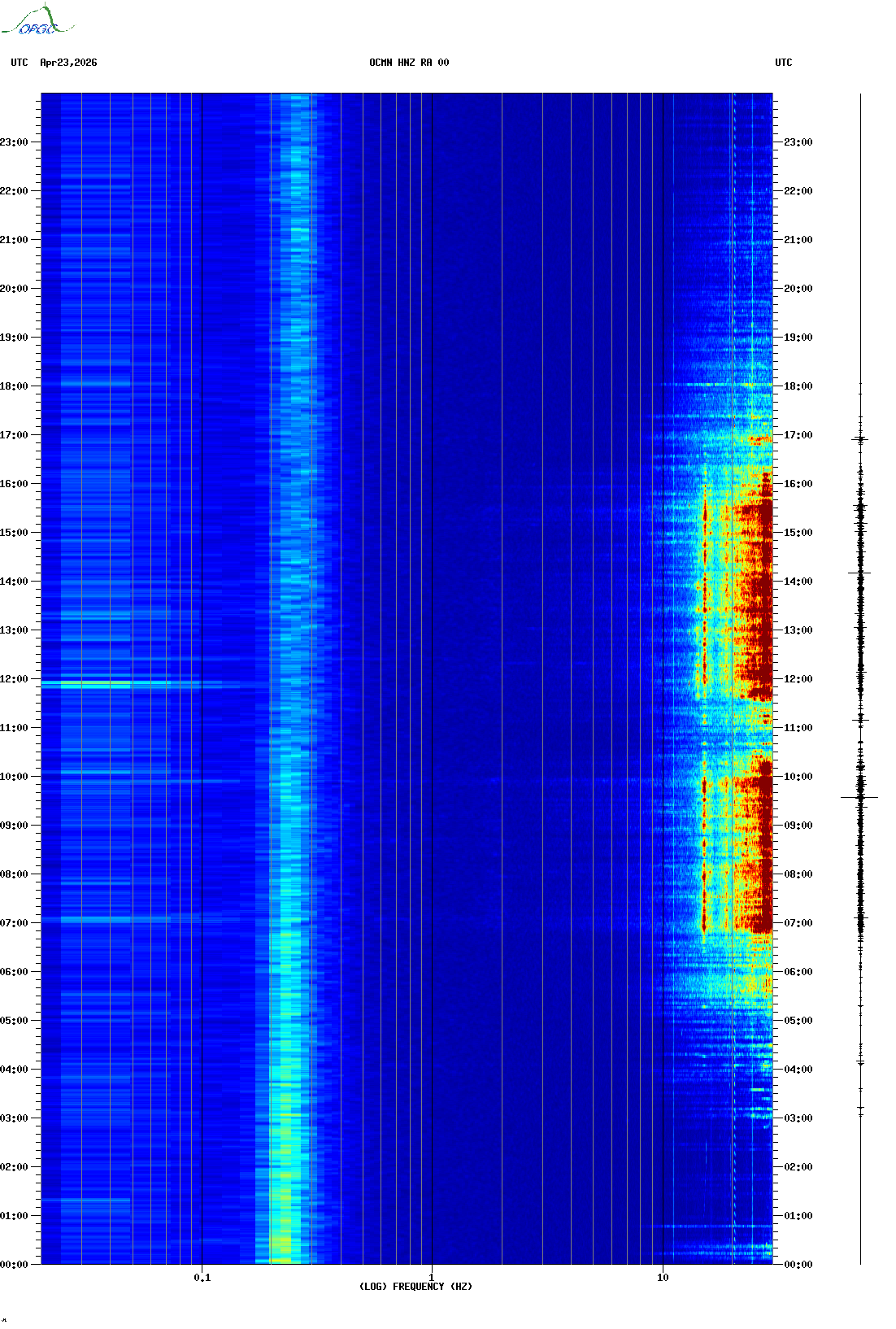Click the 18:00 label on right axis
Image resolution: width=896 pixels, height=1329 pixels.
click(x=797, y=386)
